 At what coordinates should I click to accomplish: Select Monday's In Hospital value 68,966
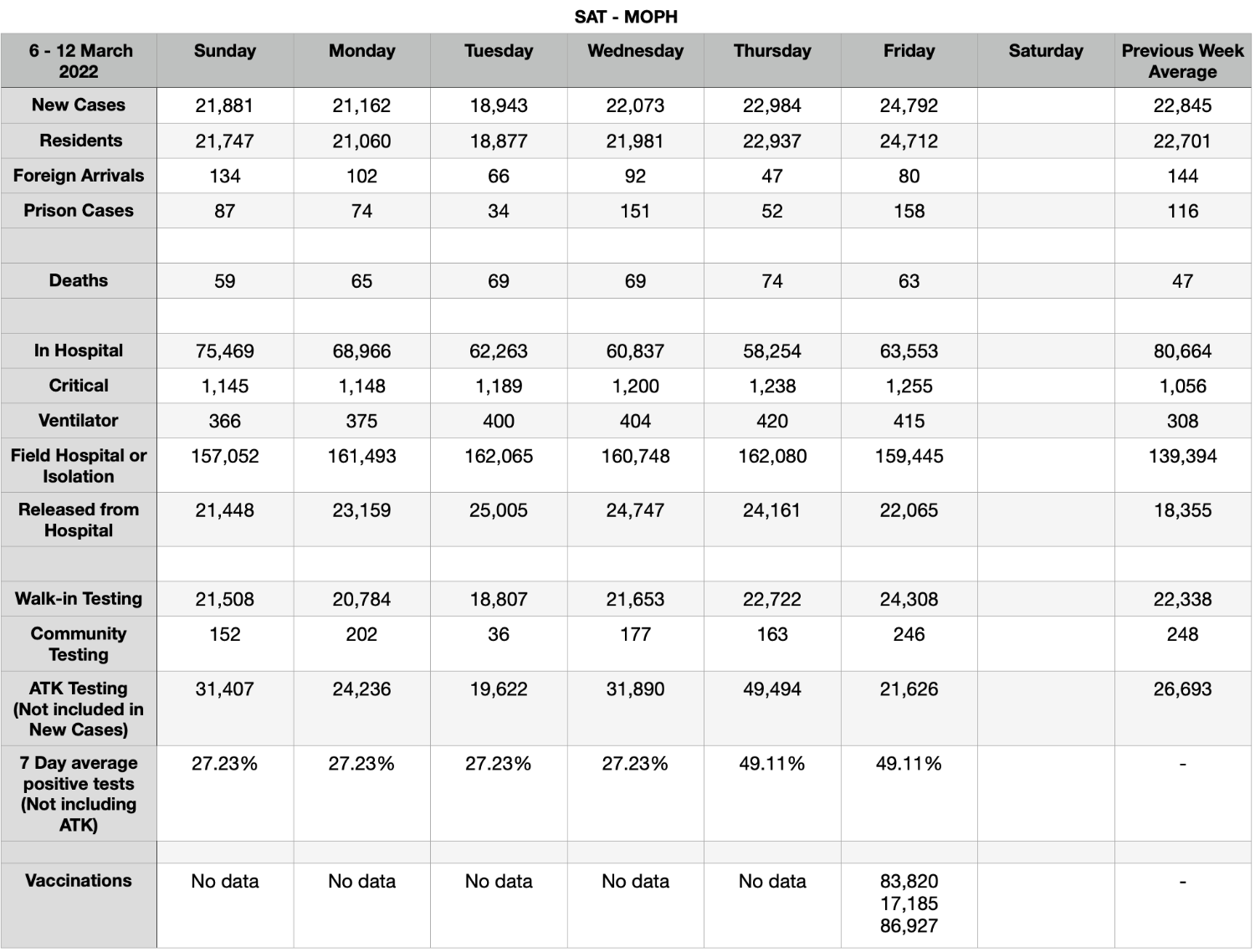pyautogui.click(x=361, y=351)
